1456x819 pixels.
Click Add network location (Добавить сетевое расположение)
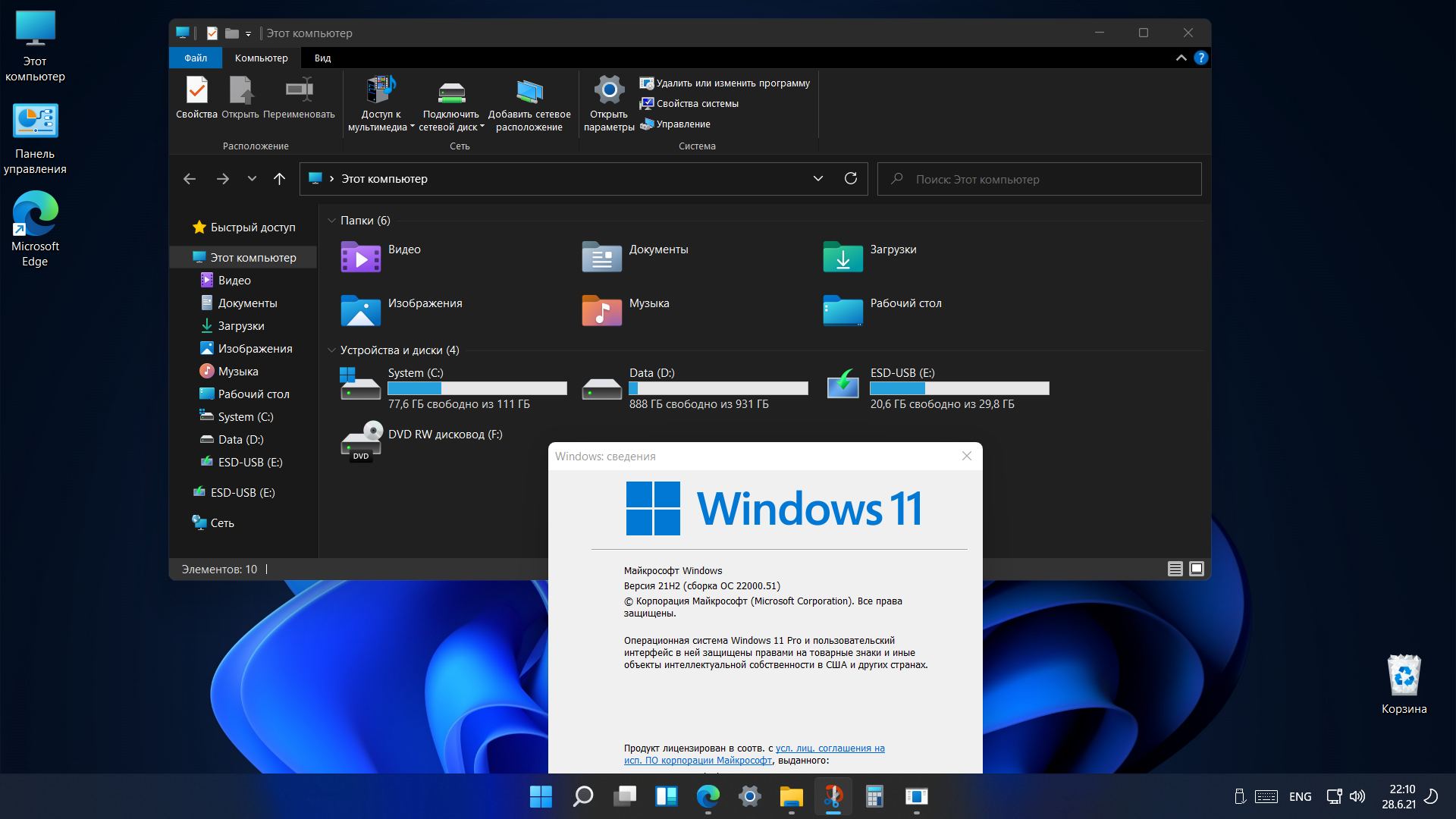[529, 104]
